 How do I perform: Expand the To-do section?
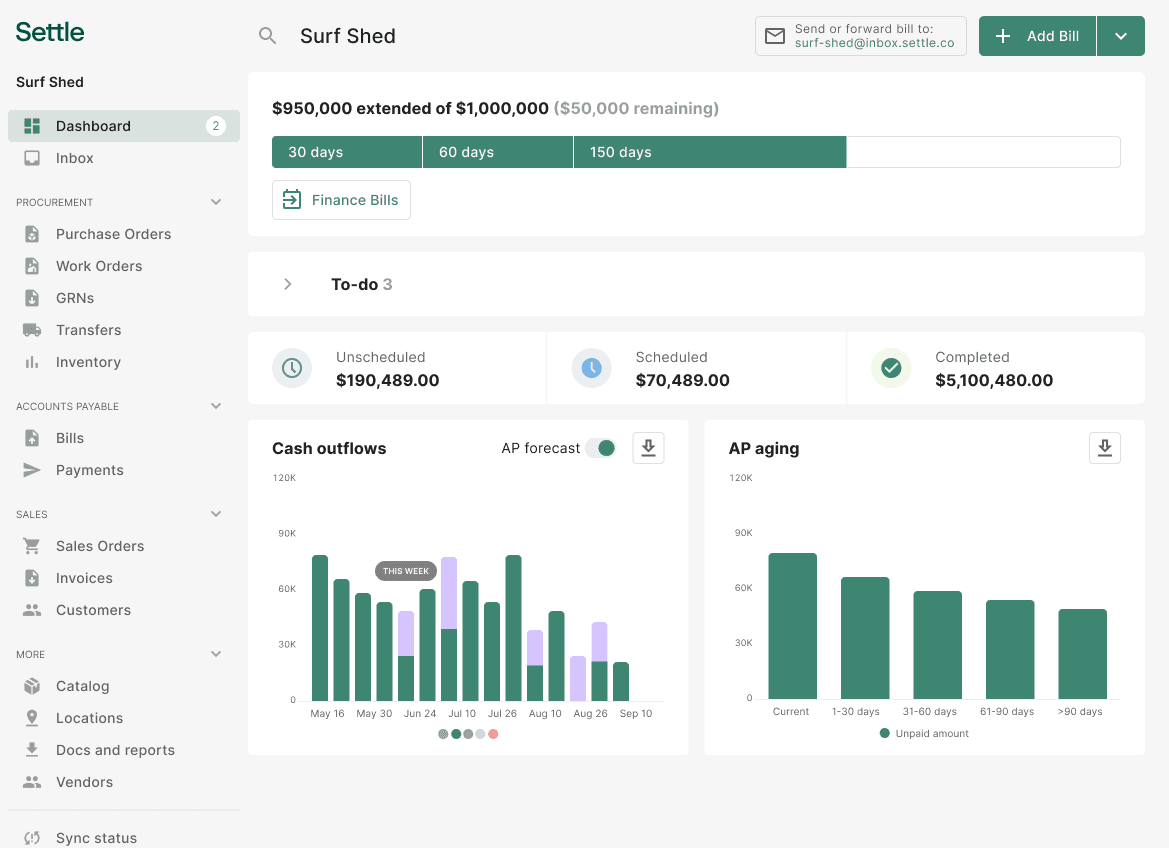(288, 284)
